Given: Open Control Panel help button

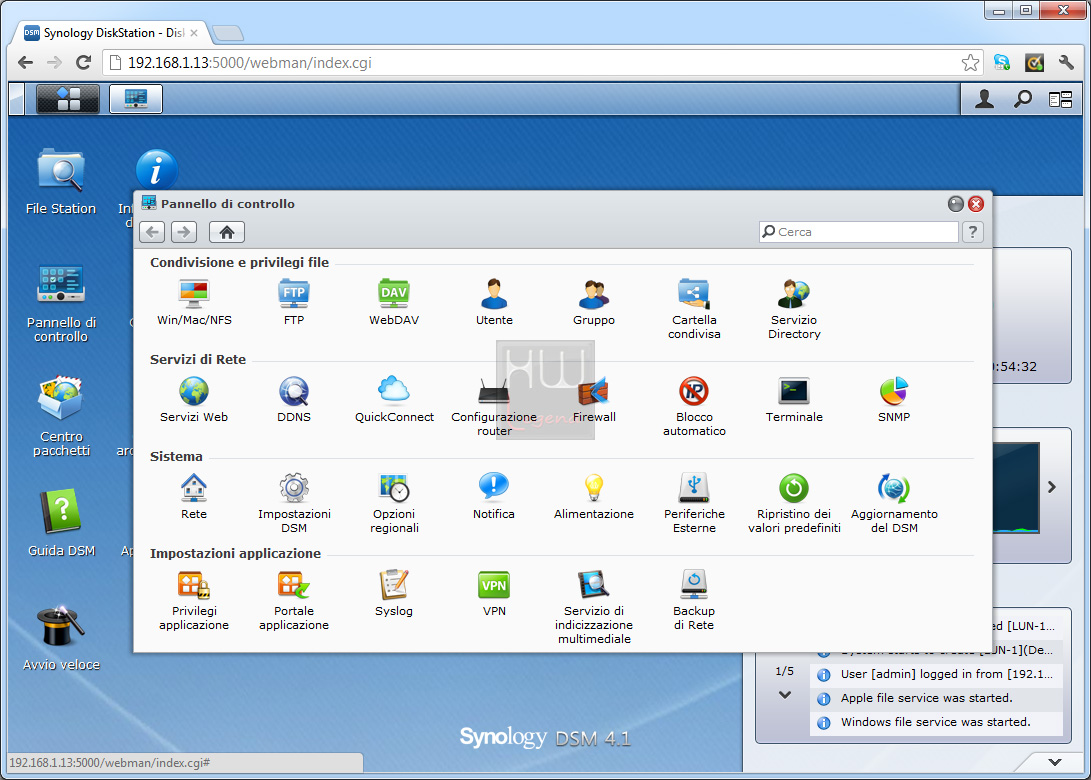Looking at the screenshot, I should [973, 232].
